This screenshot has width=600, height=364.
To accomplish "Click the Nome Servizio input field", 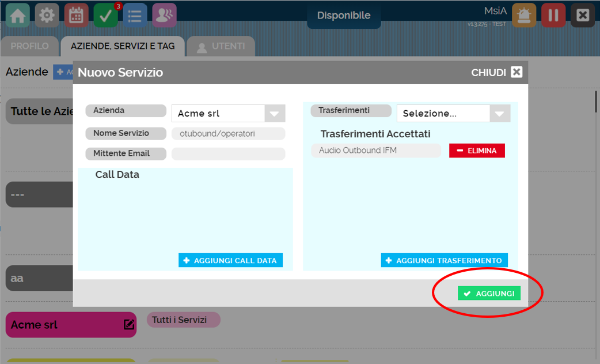I will point(228,134).
